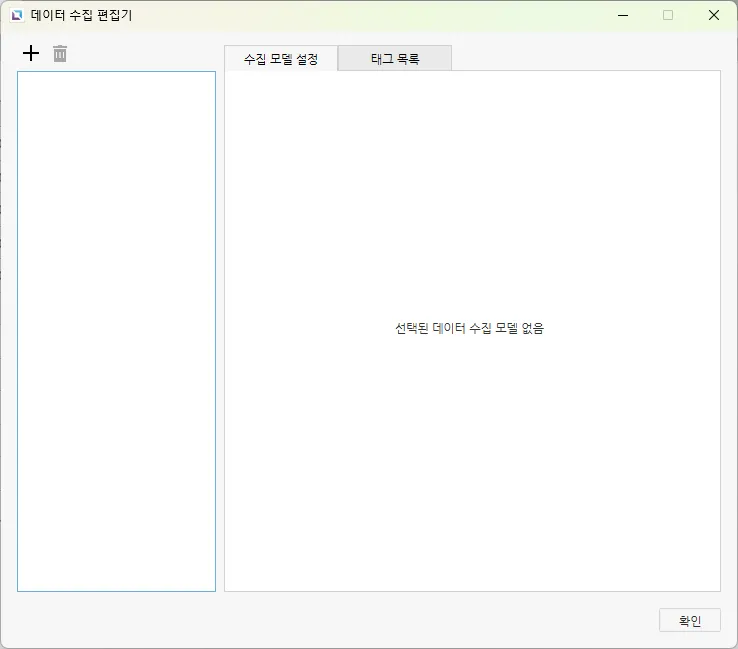Click the 선택된 데이터 수집 모델 없음 message

pyautogui.click(x=469, y=328)
